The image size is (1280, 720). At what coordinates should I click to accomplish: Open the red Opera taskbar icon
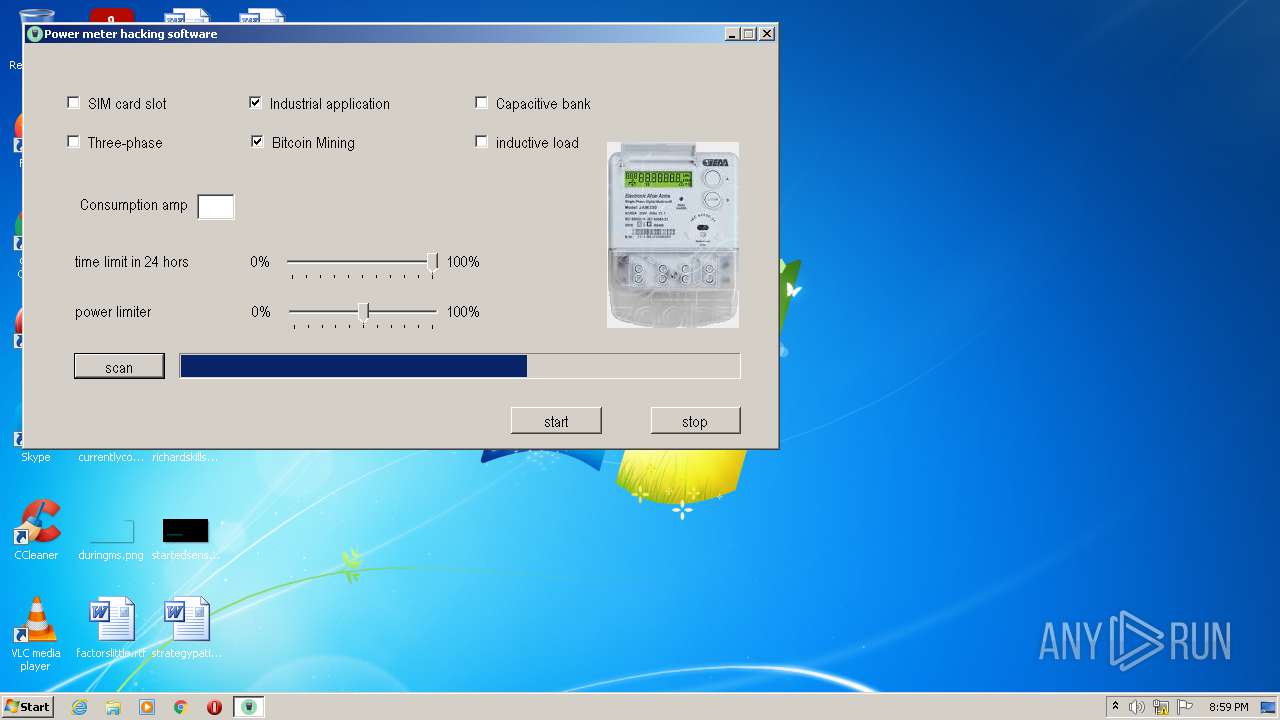pyautogui.click(x=214, y=707)
